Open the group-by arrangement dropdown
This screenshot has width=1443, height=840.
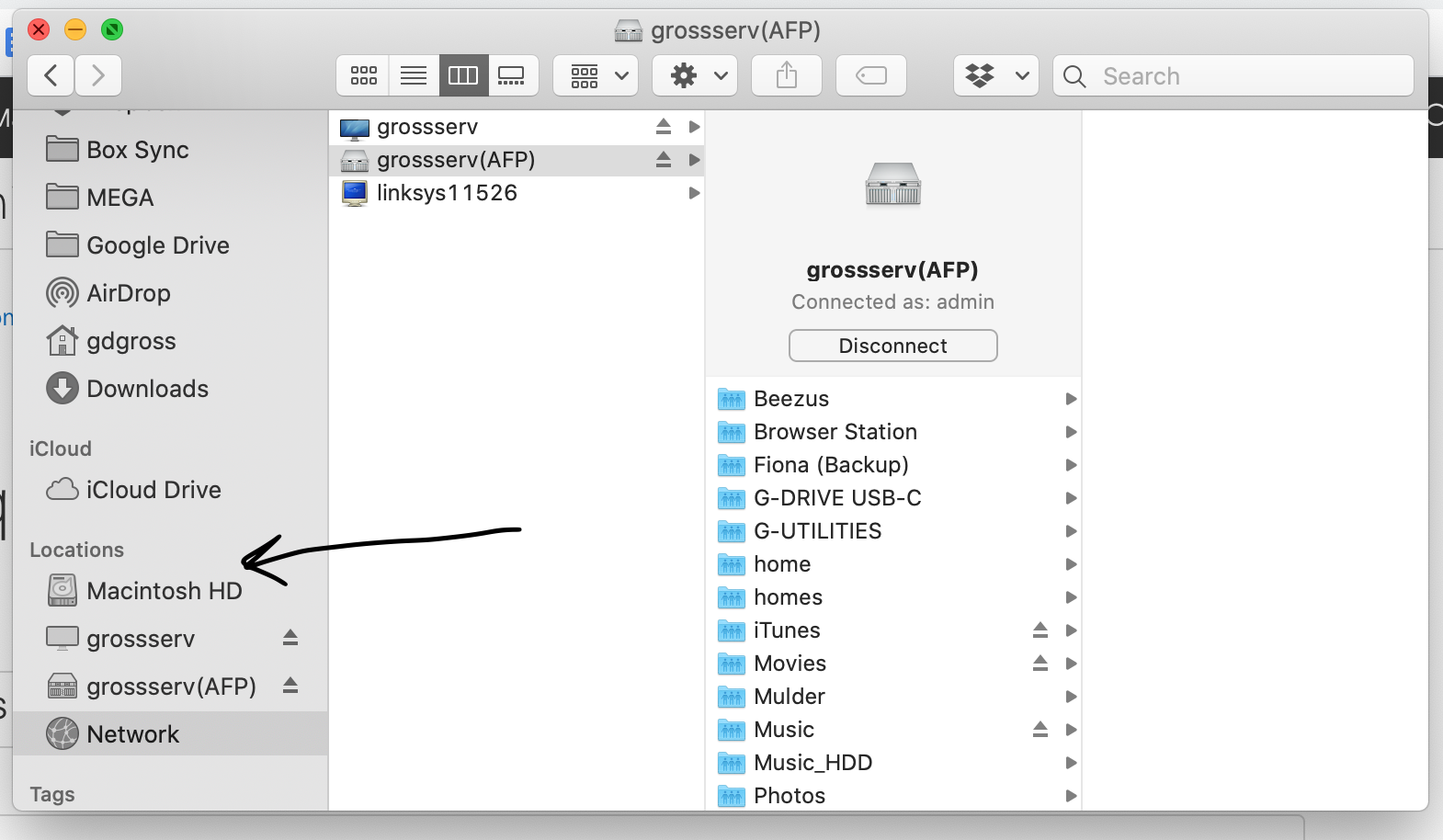596,75
